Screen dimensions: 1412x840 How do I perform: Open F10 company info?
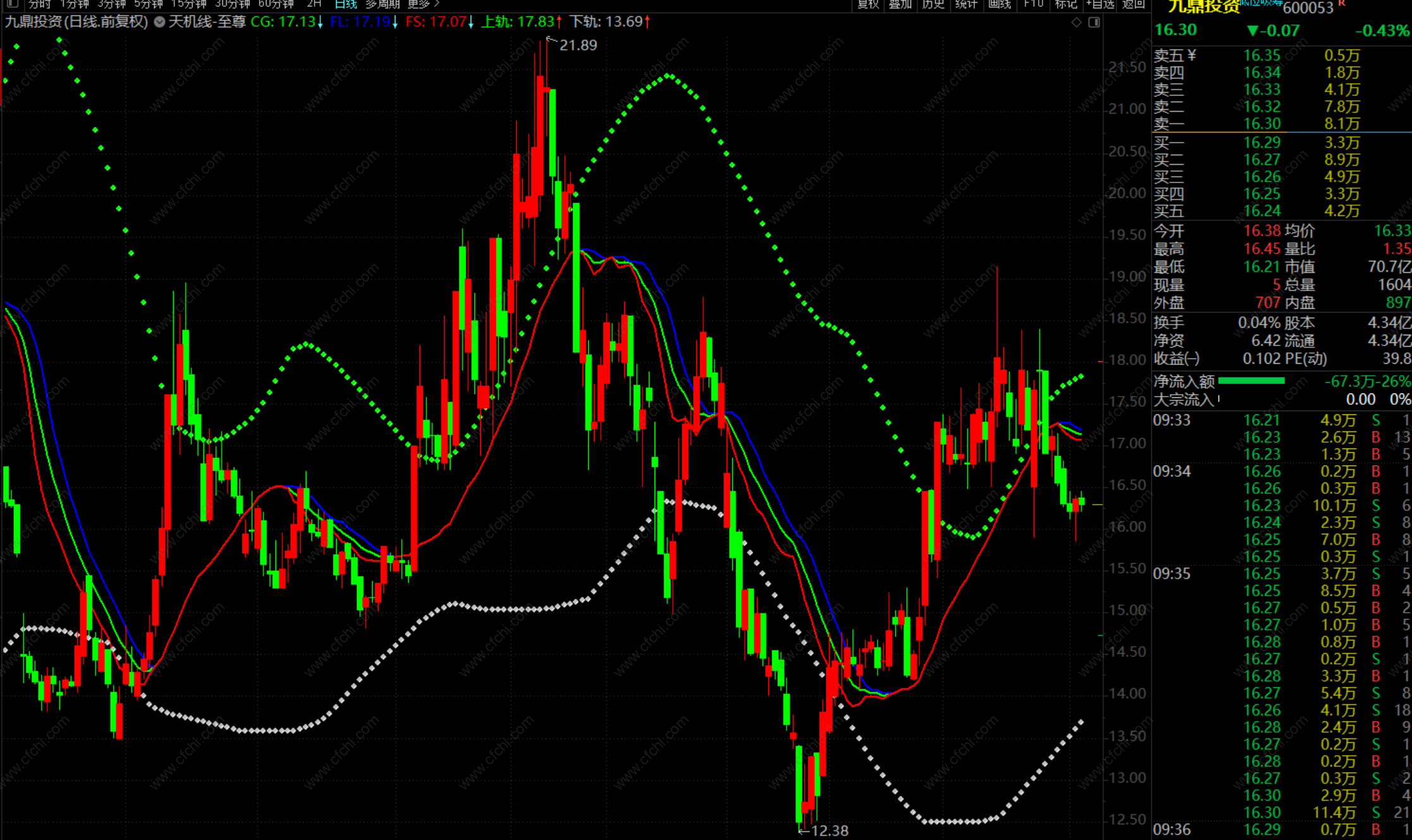(x=1034, y=4)
